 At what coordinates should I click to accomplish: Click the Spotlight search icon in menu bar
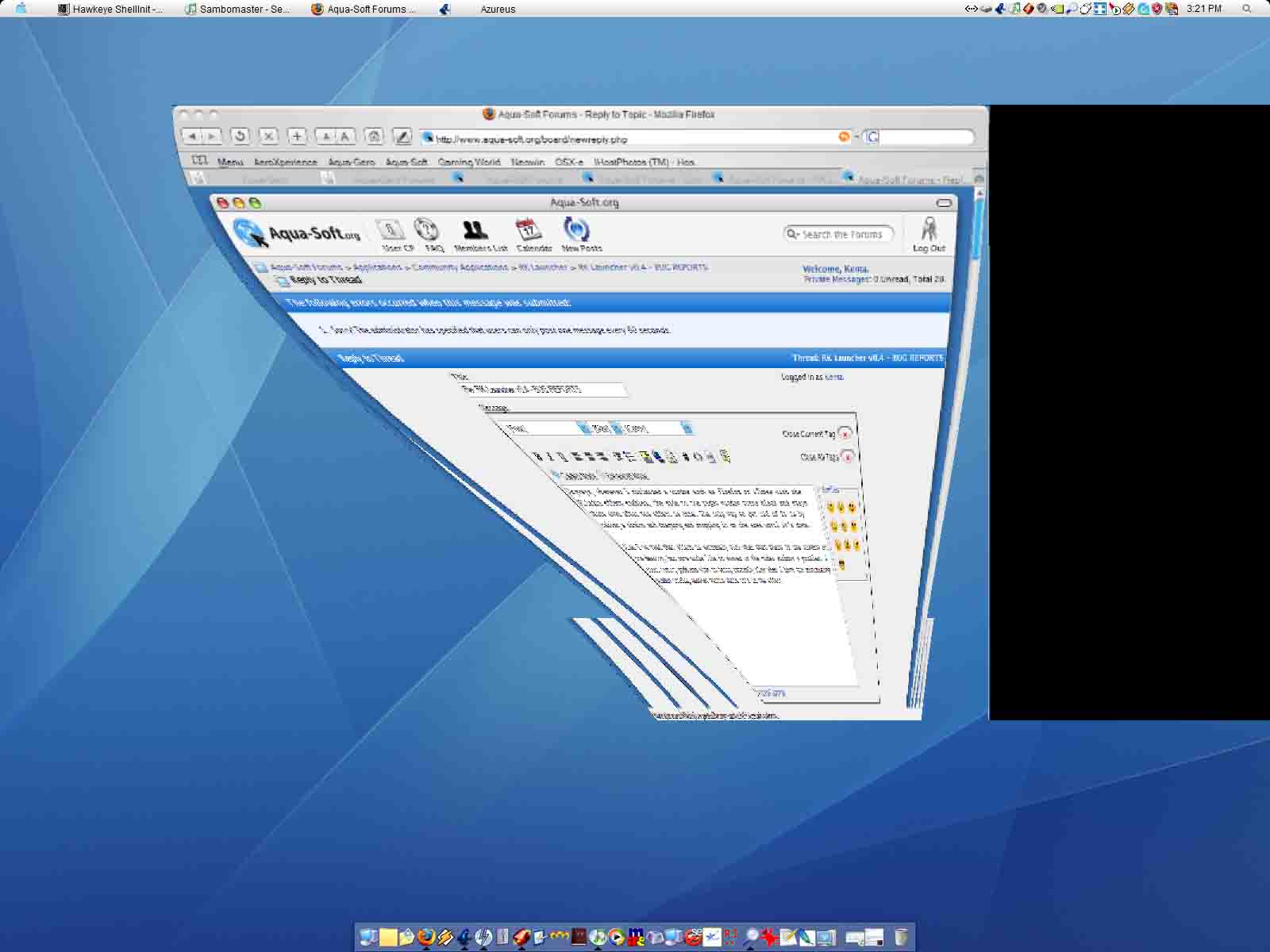[x=1246, y=9]
